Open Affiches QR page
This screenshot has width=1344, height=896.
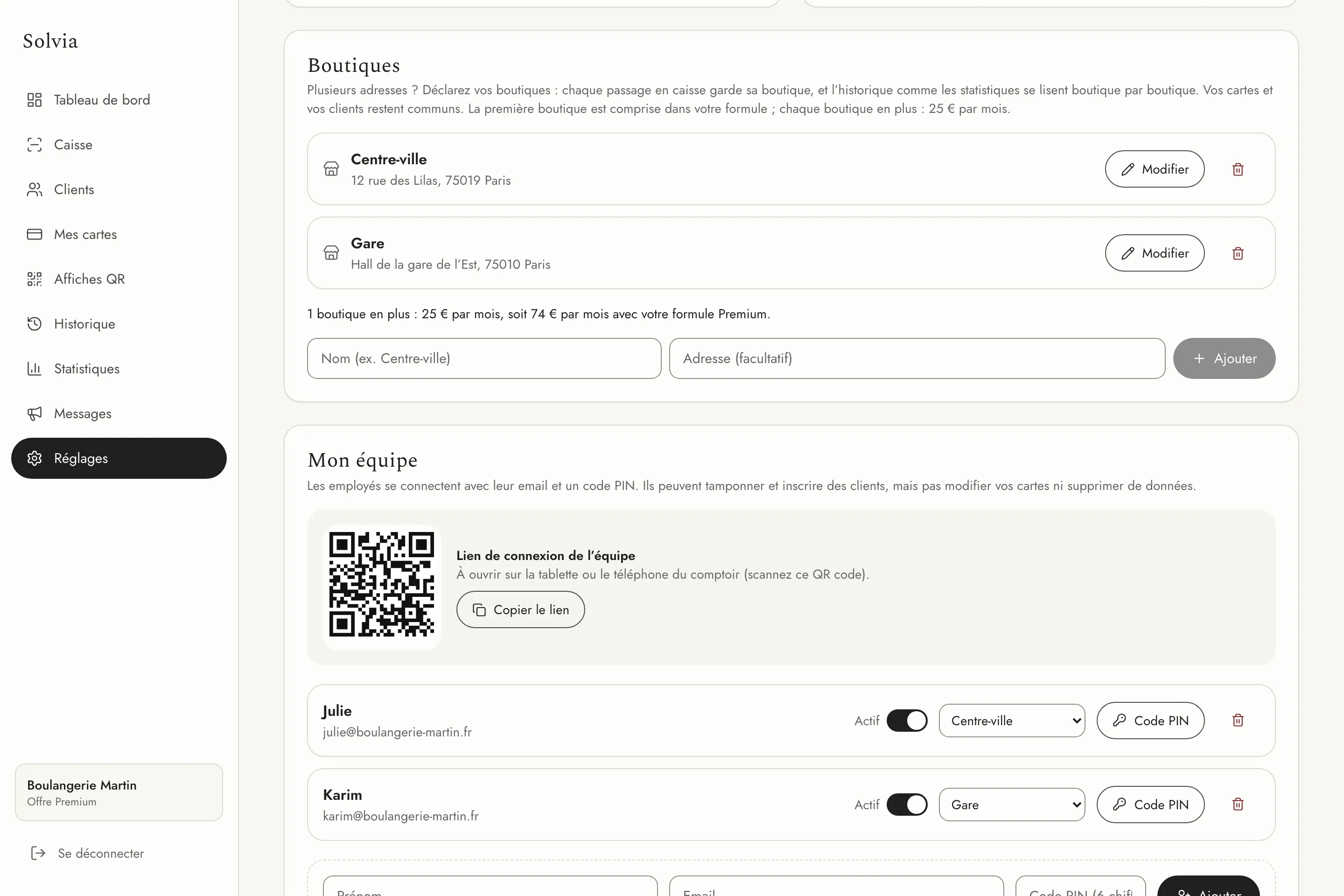point(119,279)
